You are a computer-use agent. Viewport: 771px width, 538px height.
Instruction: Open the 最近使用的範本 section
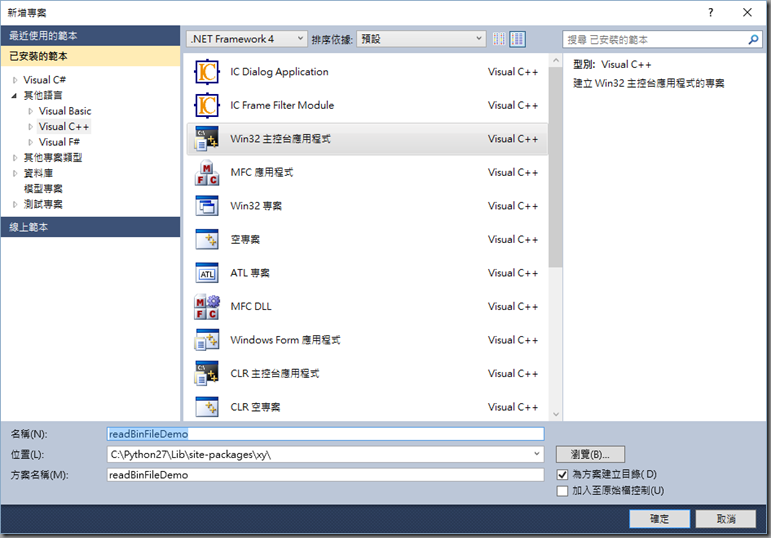tap(90, 36)
